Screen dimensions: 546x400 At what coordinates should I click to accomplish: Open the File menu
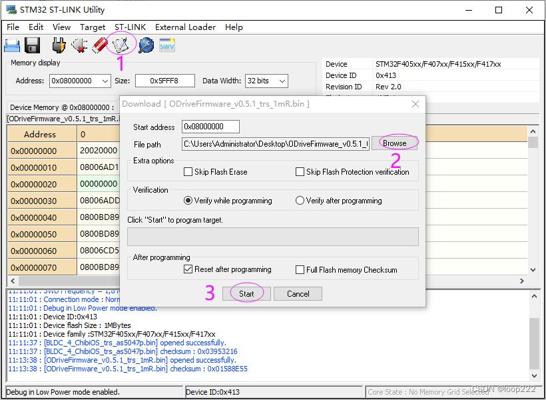point(13,27)
